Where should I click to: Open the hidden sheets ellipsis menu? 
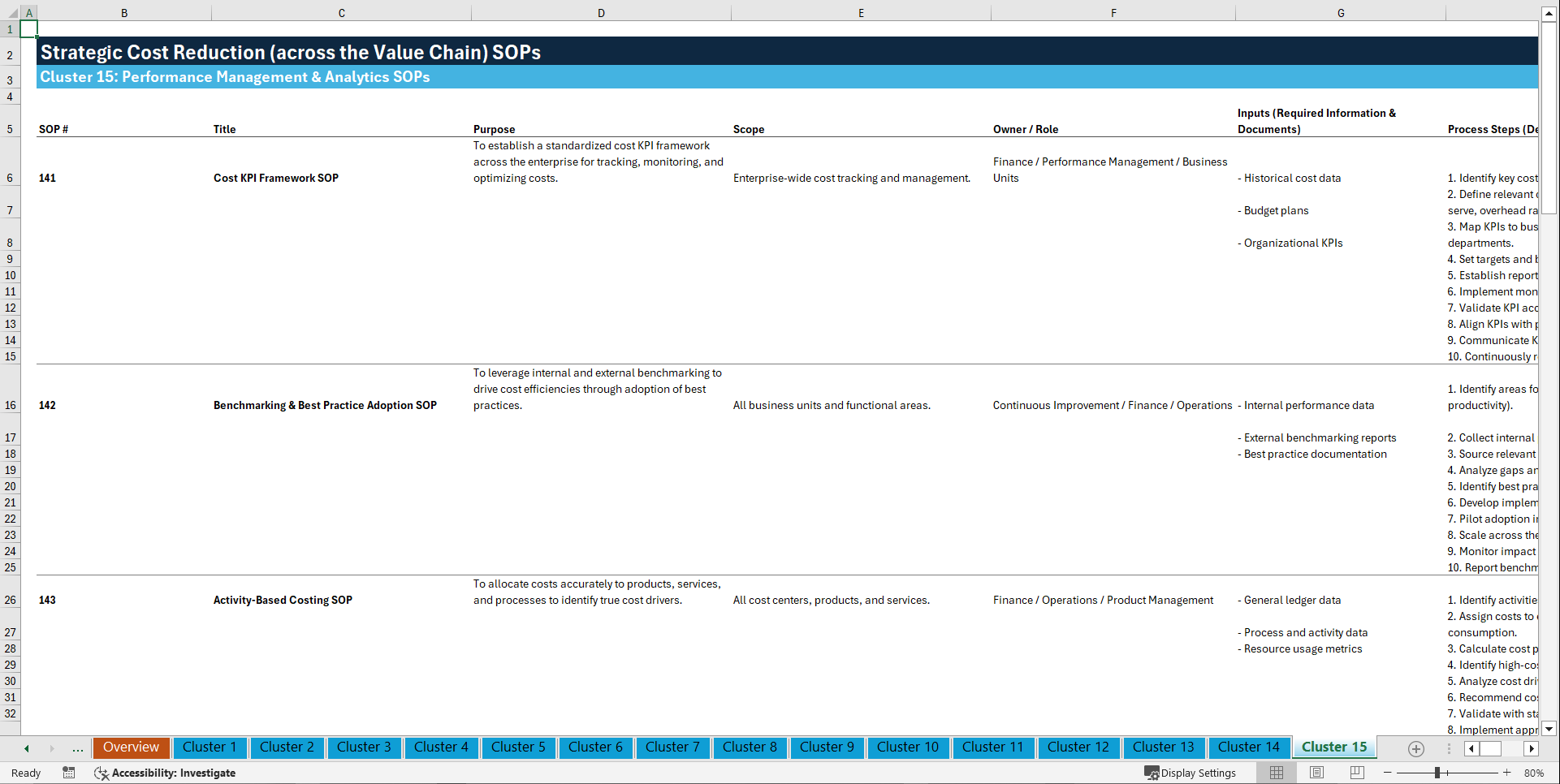tap(78, 748)
